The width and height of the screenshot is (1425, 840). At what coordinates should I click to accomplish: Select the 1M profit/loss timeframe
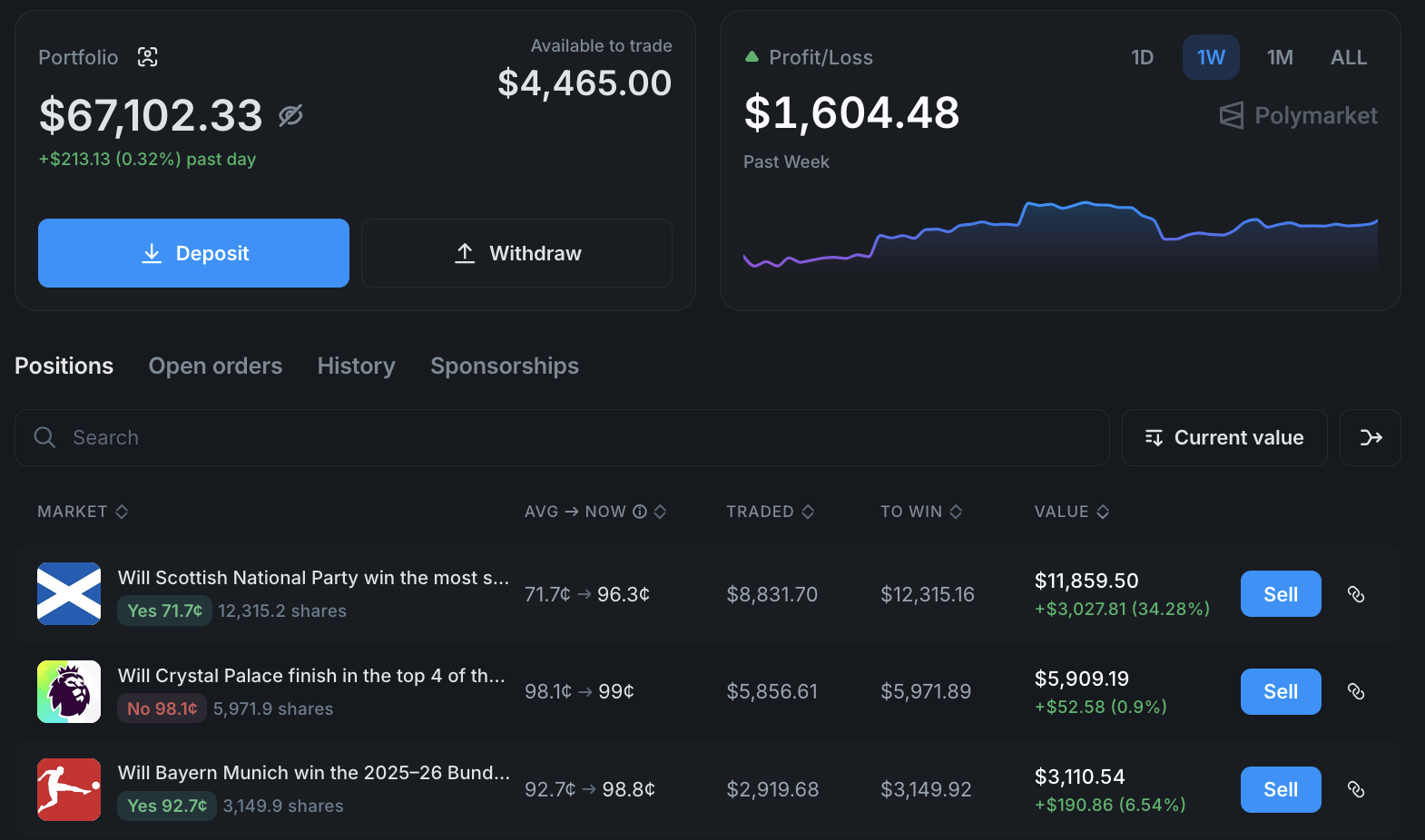(x=1280, y=57)
